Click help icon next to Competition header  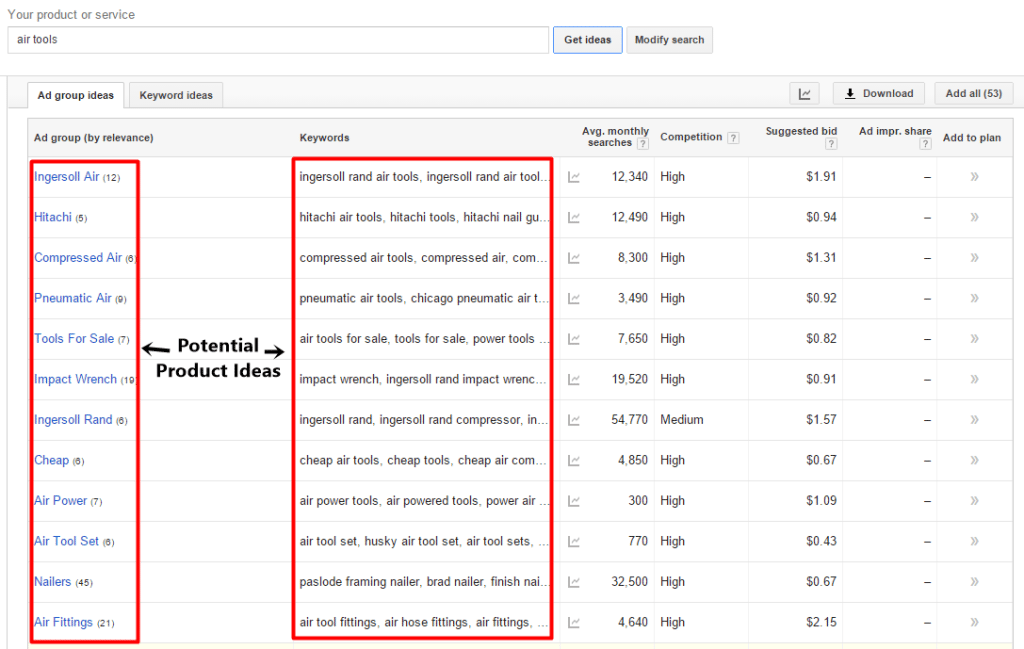[733, 138]
